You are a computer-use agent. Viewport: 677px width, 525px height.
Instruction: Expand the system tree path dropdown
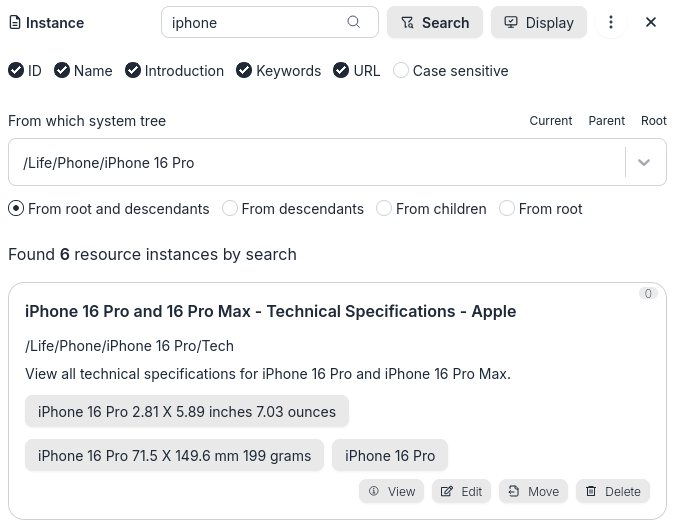click(x=644, y=162)
